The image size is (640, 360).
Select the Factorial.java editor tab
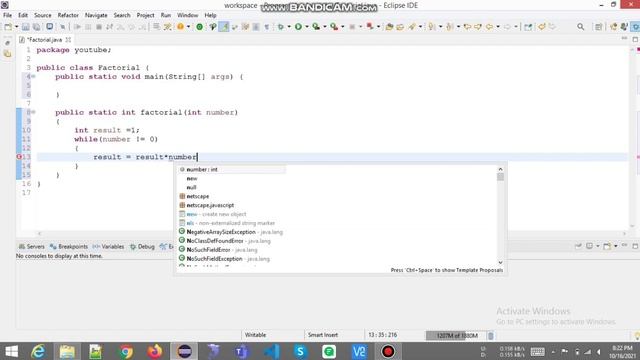(x=44, y=40)
